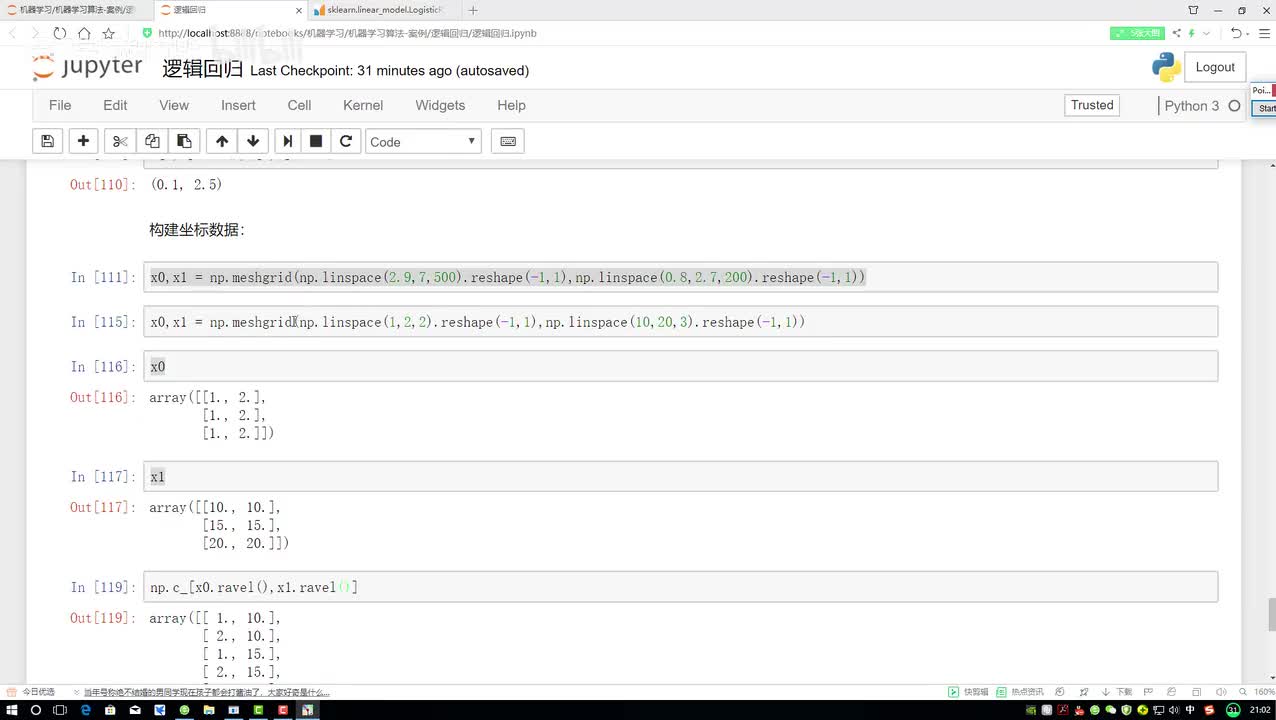Screen dimensions: 1276x720
Task: Click the cell In [119] np.c_ code
Action: [682, 587]
